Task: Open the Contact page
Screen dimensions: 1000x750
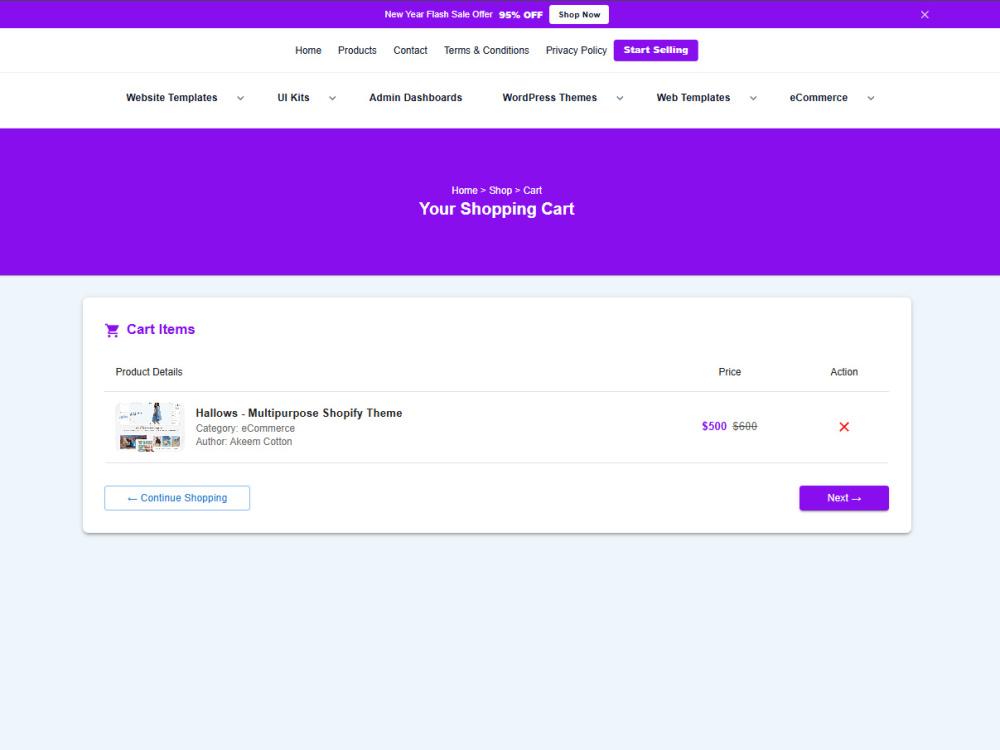Action: coord(410,50)
